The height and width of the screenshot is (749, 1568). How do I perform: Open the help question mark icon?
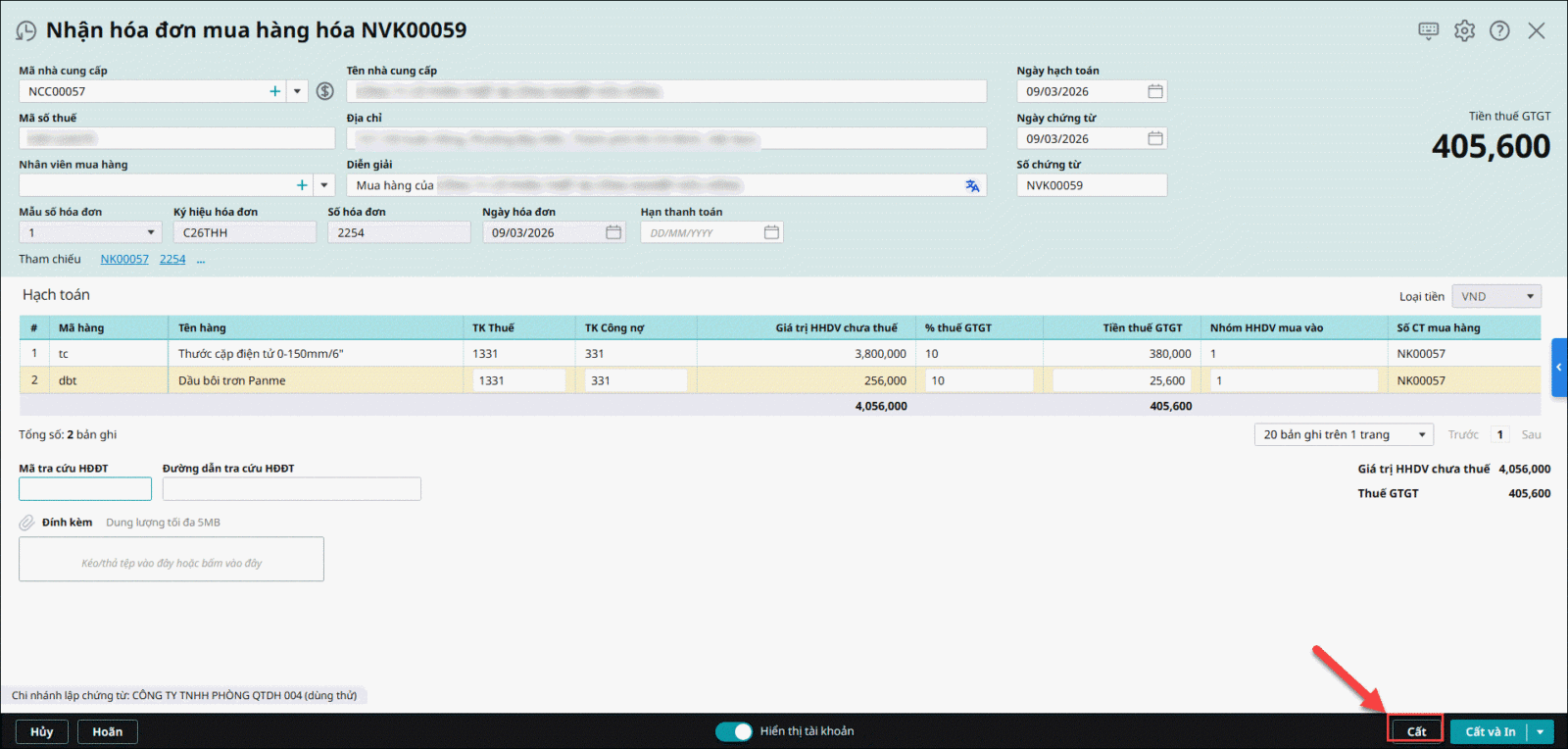point(1499,30)
